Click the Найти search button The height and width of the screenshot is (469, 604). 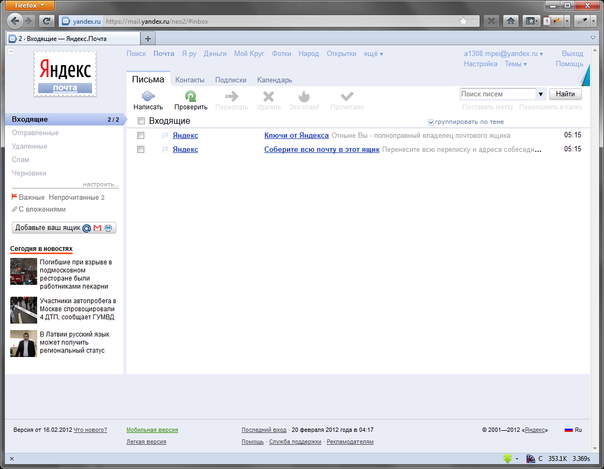pos(565,94)
